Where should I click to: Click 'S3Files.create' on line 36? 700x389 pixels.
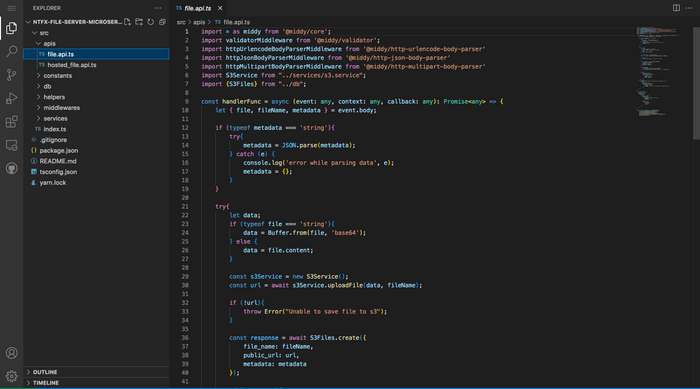pos(334,338)
